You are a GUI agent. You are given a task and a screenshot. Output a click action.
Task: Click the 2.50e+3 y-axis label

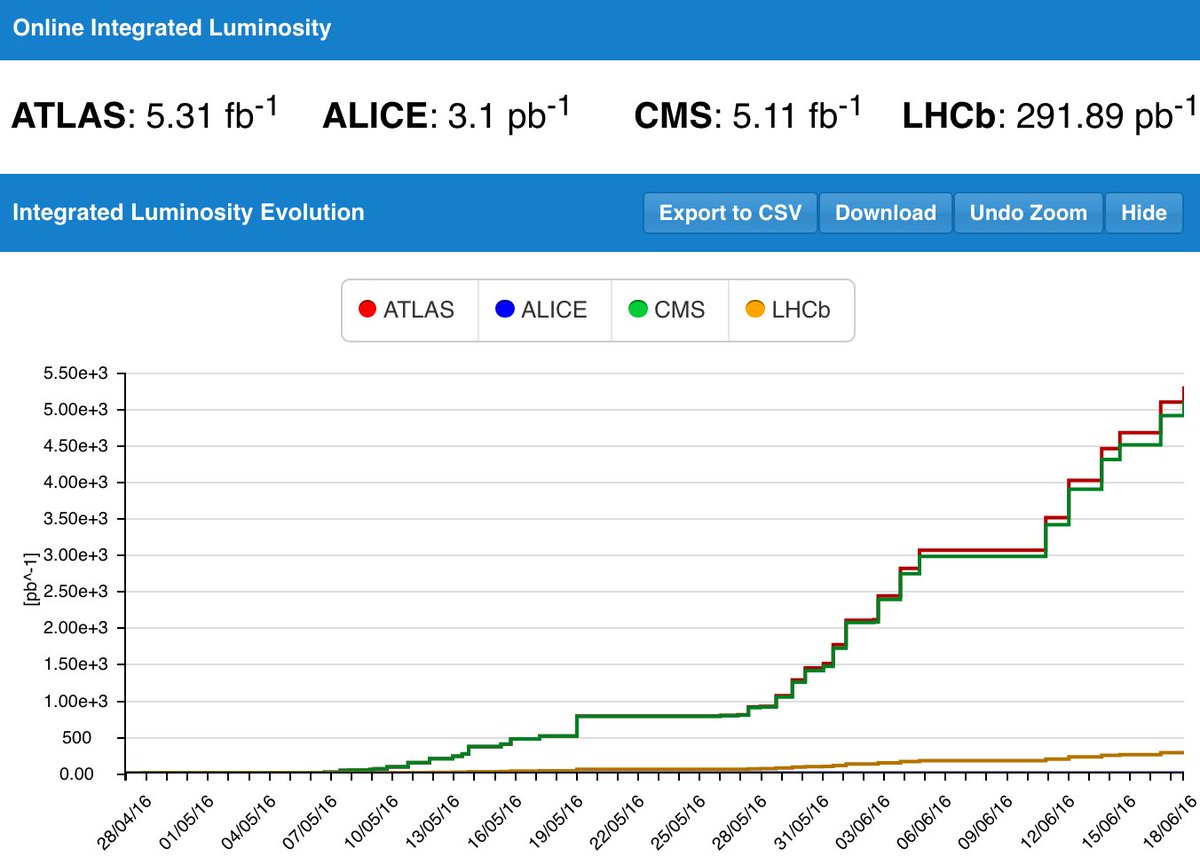point(75,592)
